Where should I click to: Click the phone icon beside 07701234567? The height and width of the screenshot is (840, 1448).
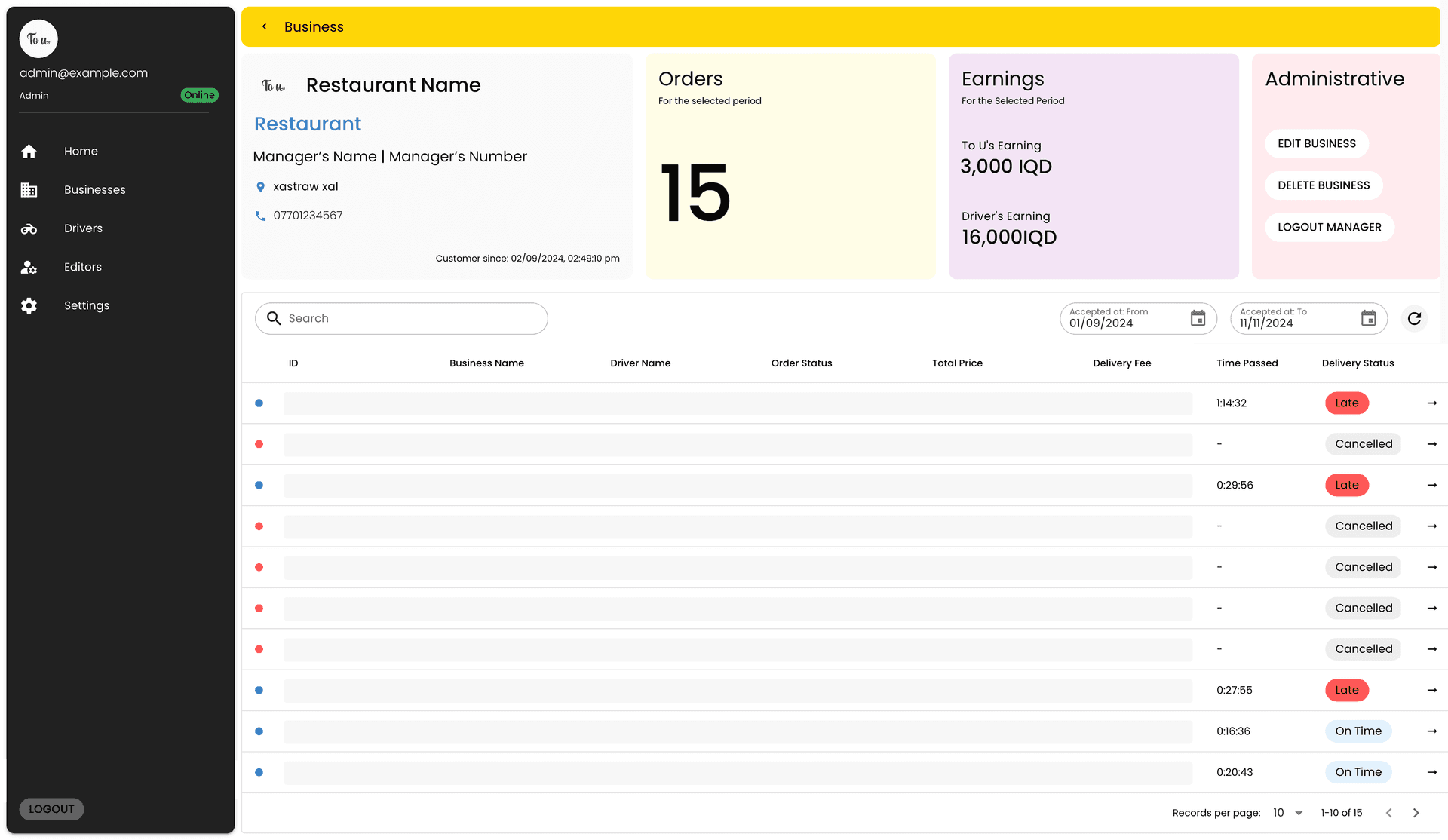[x=260, y=216]
